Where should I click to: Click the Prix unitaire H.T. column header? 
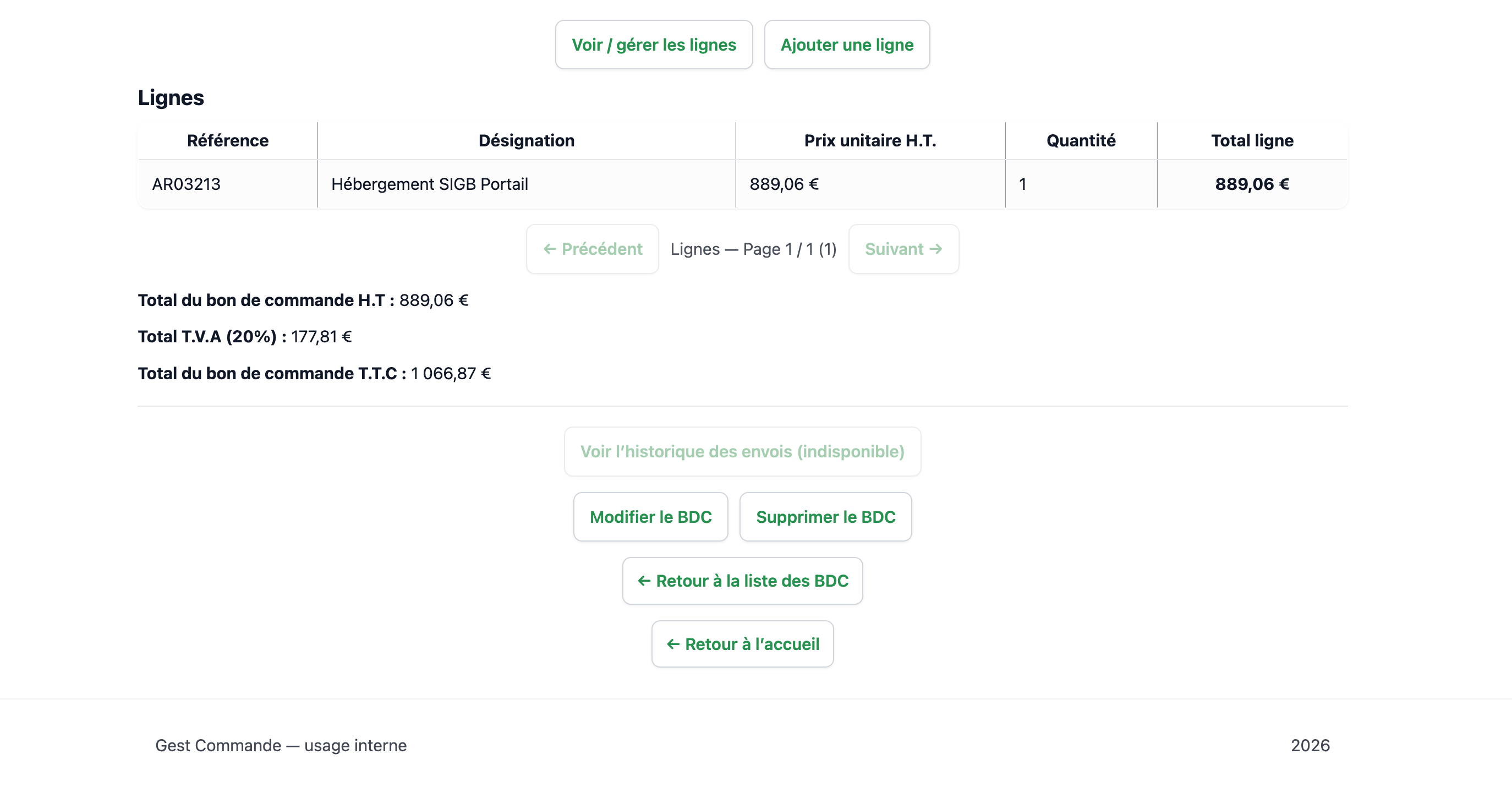coord(870,140)
